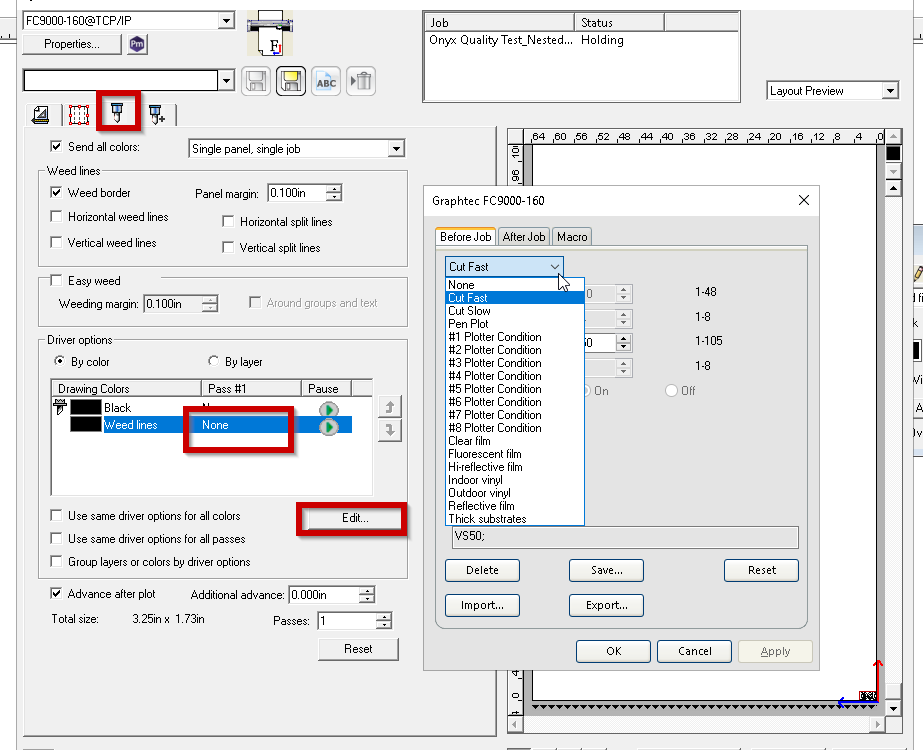Open the Production Manager purple icon
Screen dimensions: 923x750
point(137,44)
